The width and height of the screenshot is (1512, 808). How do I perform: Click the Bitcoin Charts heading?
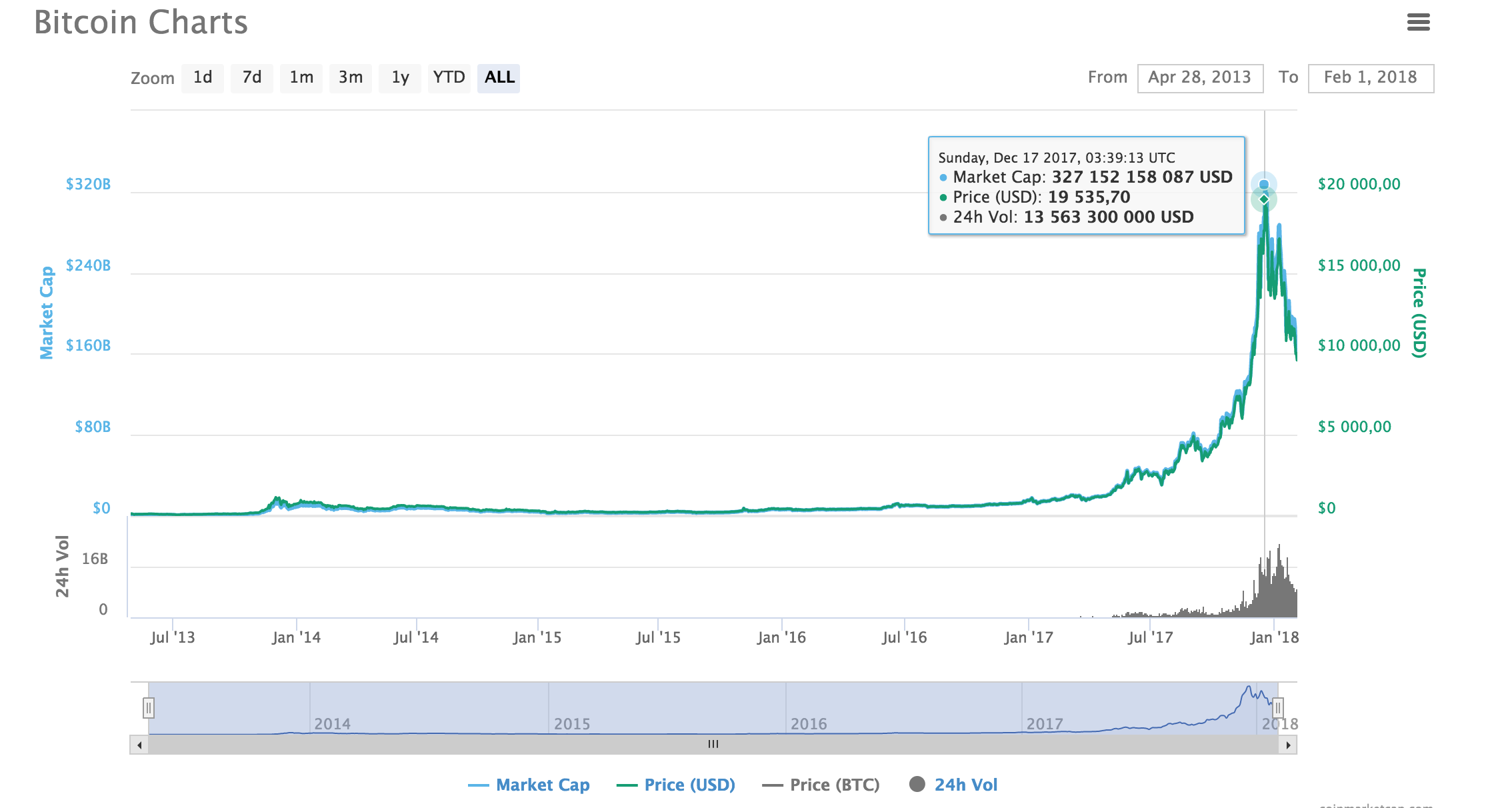coord(141,23)
